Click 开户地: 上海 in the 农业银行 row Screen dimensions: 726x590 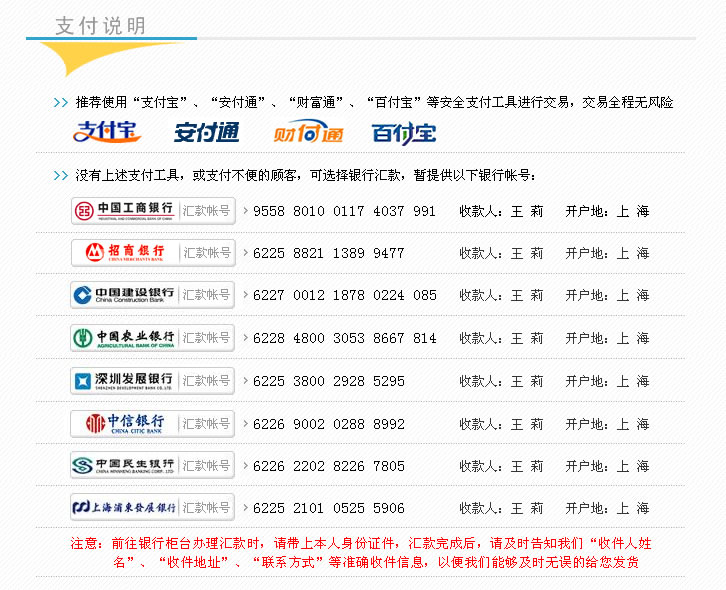pos(607,339)
